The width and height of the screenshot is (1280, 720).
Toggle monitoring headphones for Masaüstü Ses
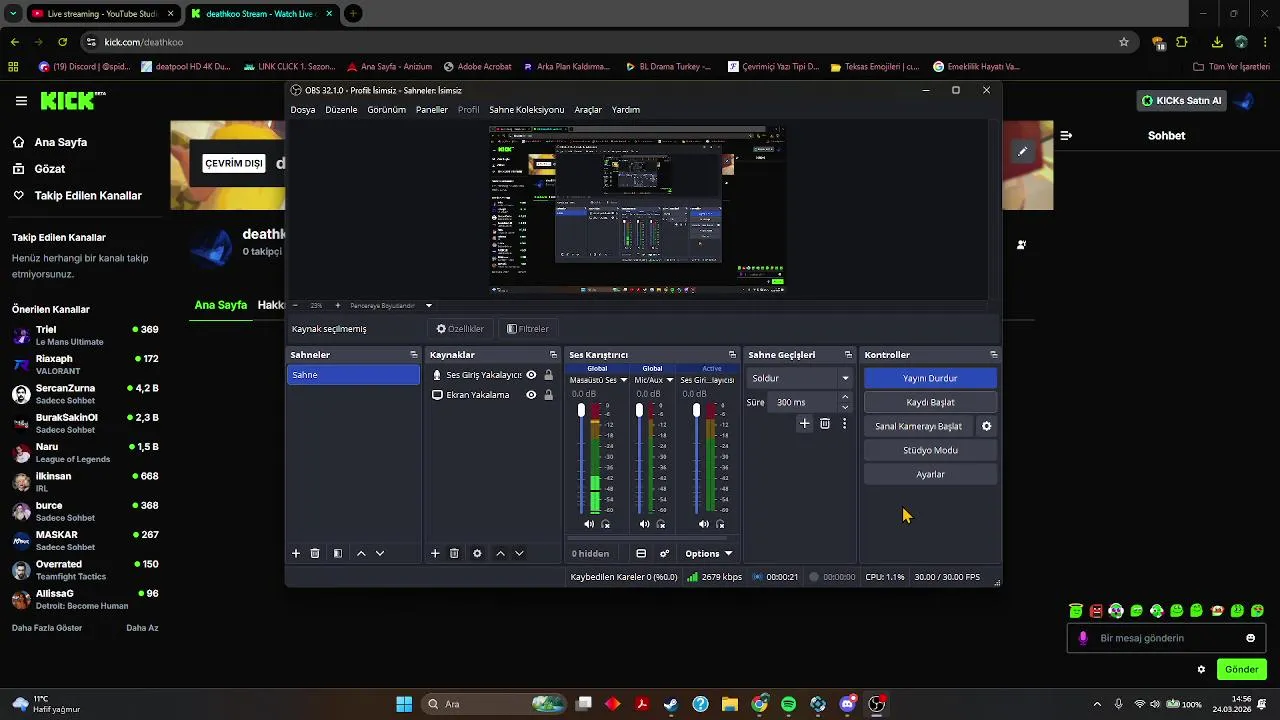(x=606, y=524)
